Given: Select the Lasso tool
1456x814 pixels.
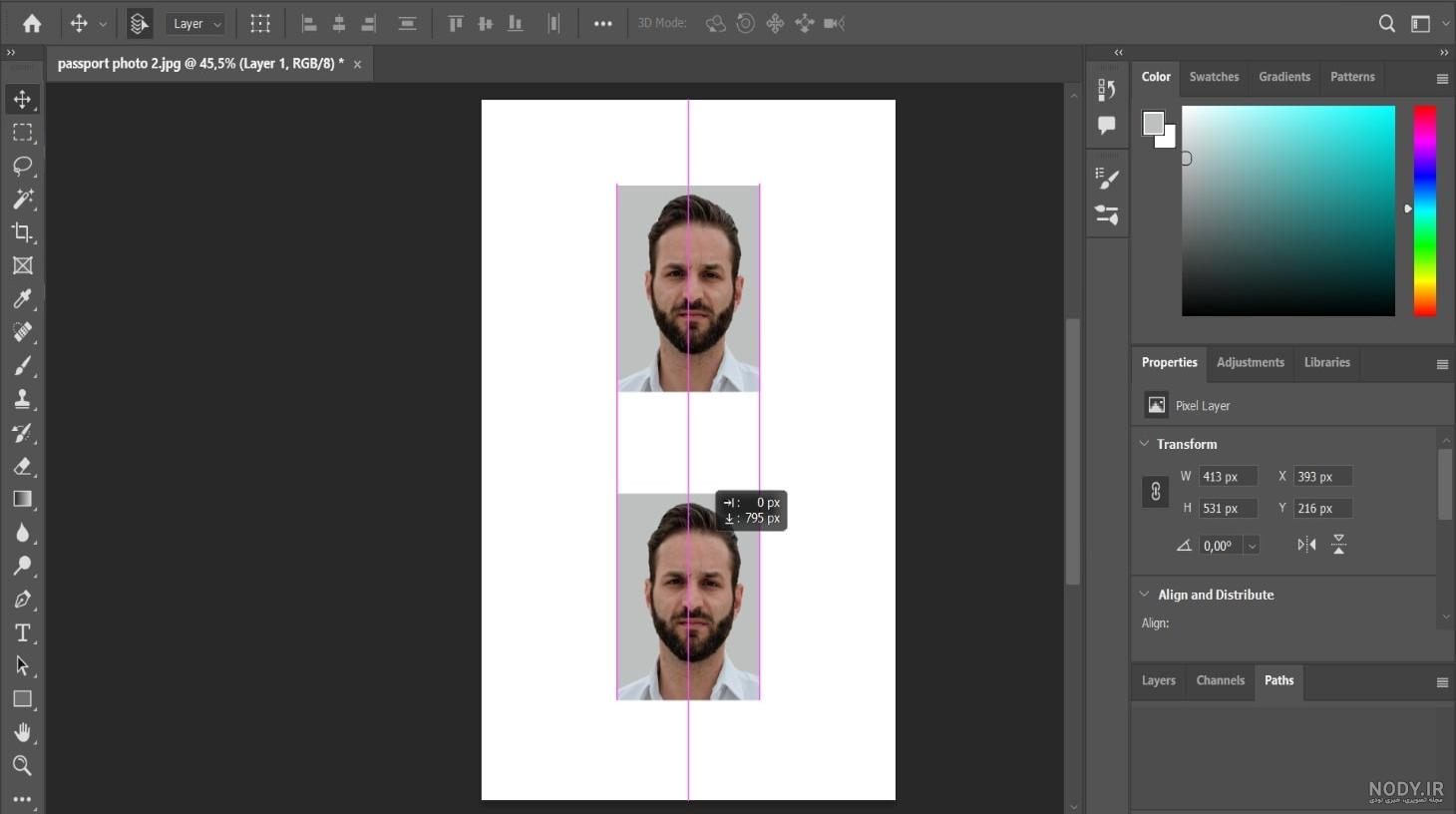Looking at the screenshot, I should pyautogui.click(x=22, y=166).
